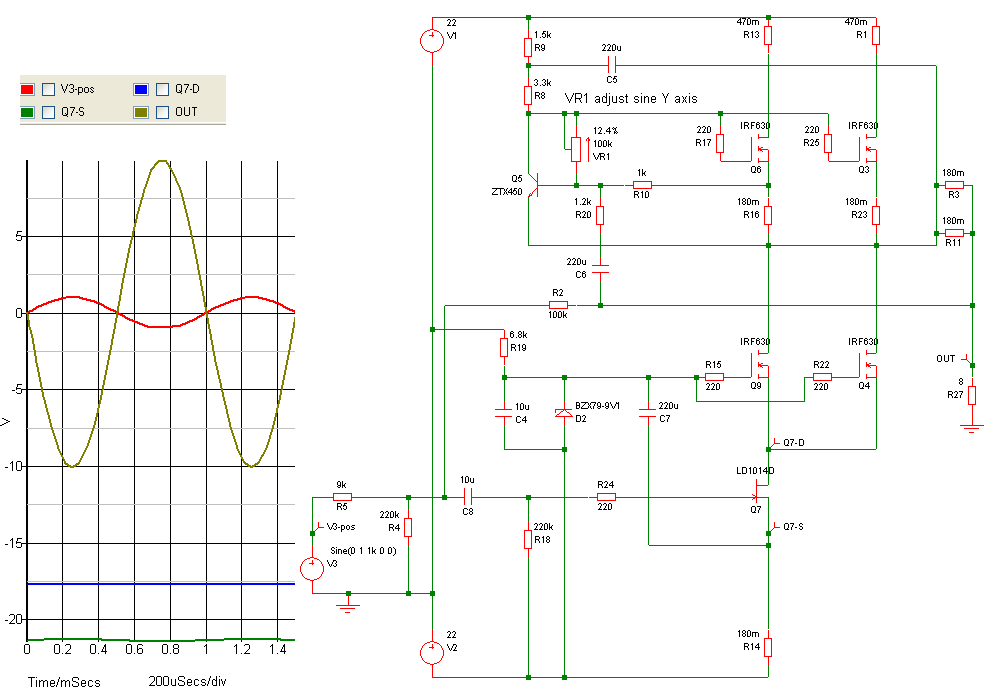986x695 pixels.
Task: Select resistor R11 180m
Action: (954, 233)
